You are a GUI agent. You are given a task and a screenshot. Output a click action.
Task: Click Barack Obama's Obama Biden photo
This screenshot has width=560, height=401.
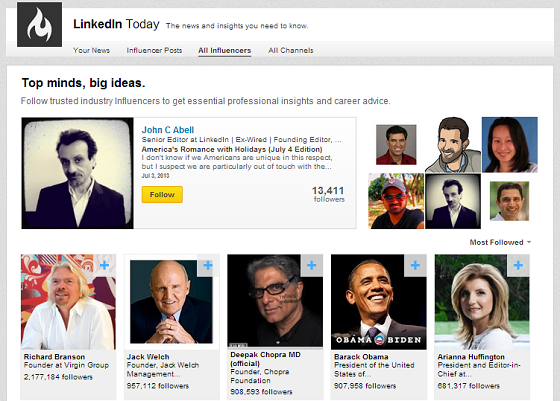coord(379,302)
